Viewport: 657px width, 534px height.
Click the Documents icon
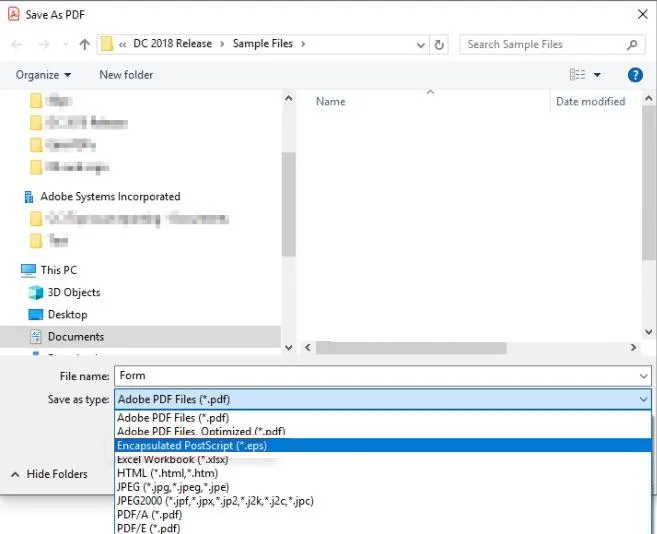[x=36, y=337]
